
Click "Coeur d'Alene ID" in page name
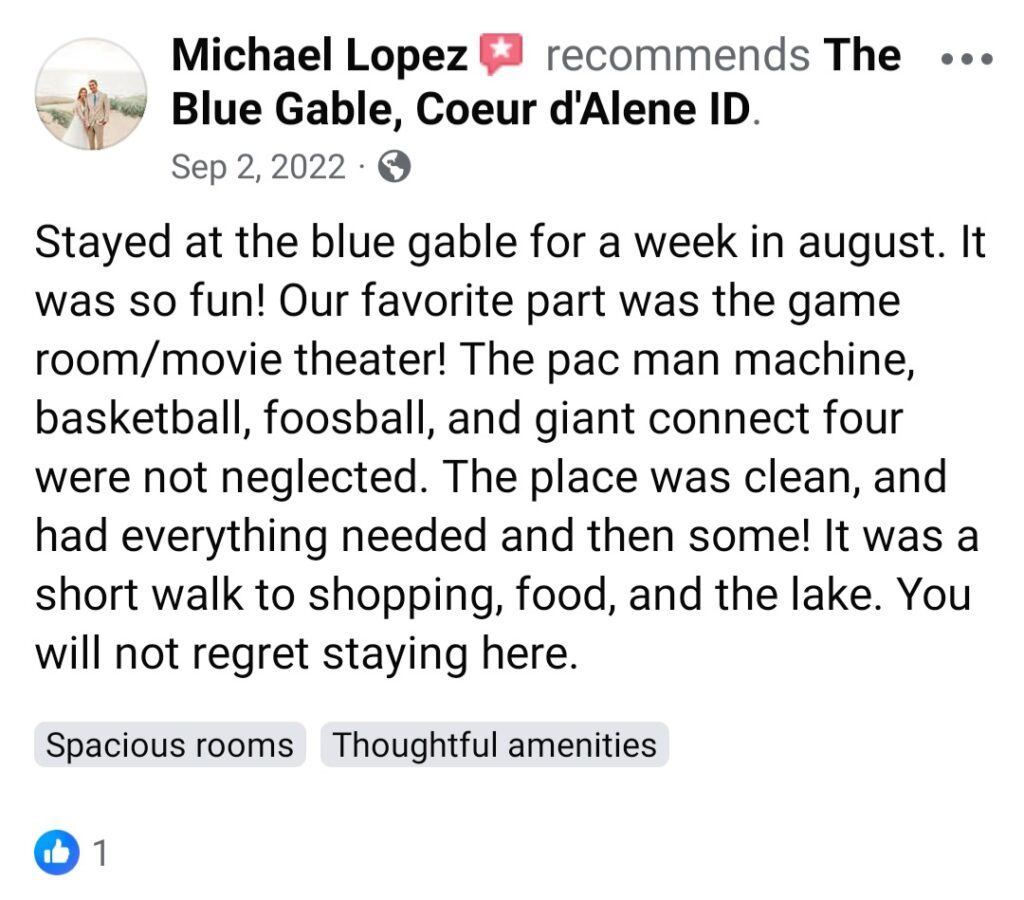582,110
